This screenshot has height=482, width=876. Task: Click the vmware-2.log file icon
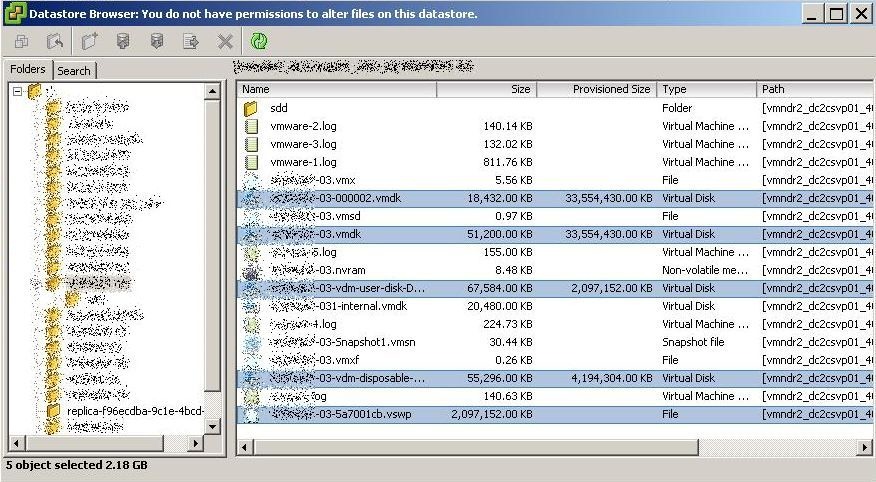coord(251,126)
